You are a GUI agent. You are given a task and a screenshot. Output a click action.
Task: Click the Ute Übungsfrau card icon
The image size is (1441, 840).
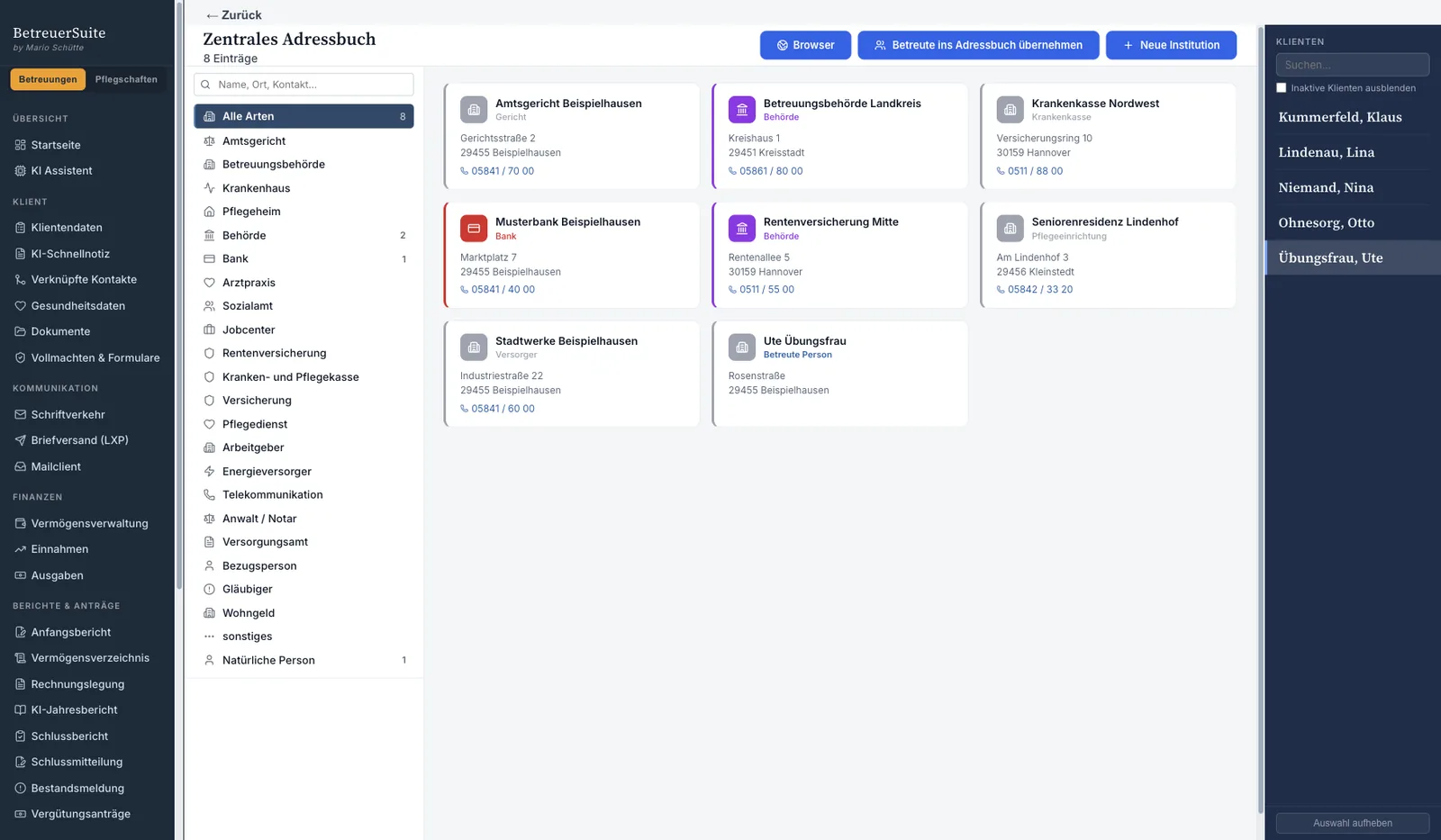742,348
